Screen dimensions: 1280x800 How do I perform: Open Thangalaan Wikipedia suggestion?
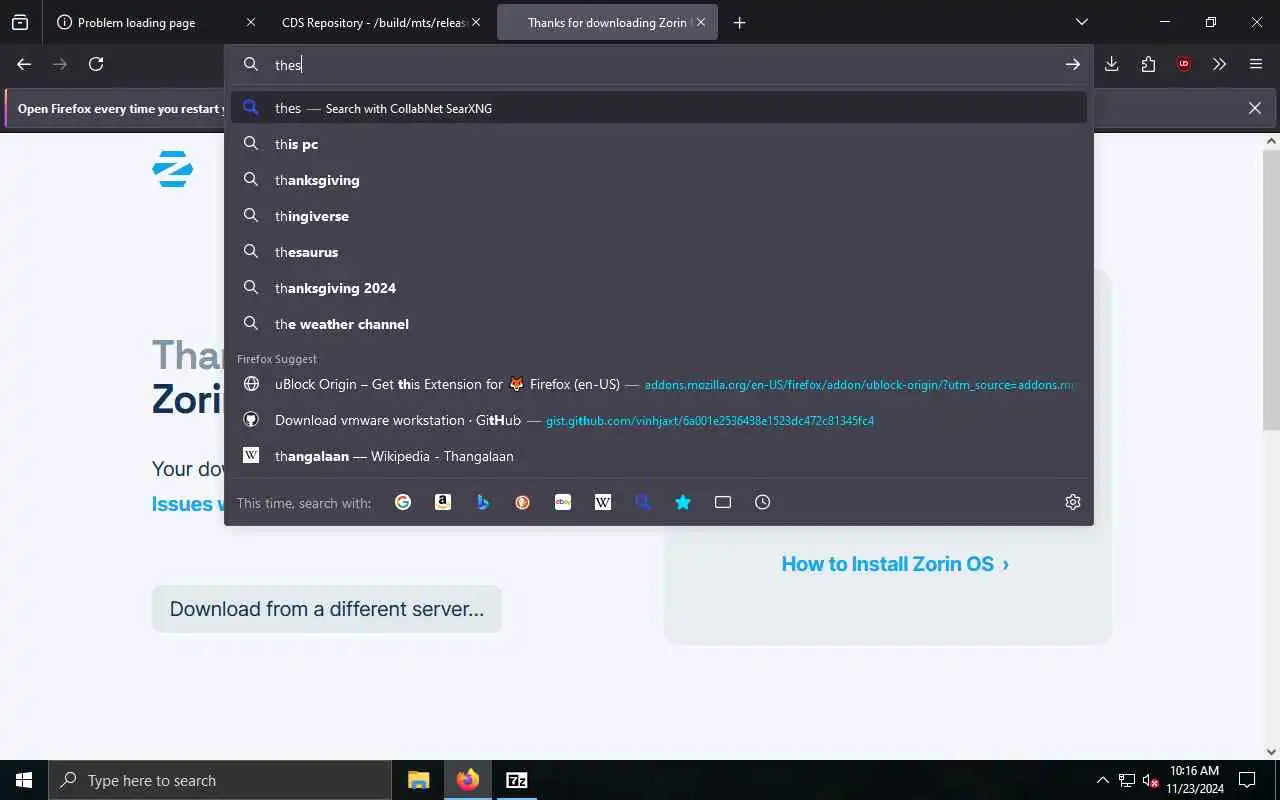(659, 456)
